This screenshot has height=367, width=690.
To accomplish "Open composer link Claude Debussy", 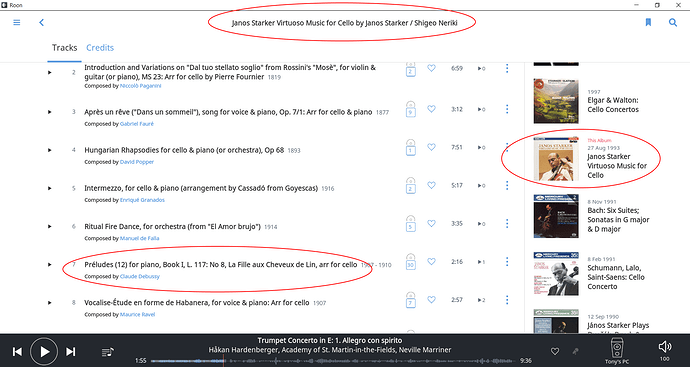I will coord(140,276).
